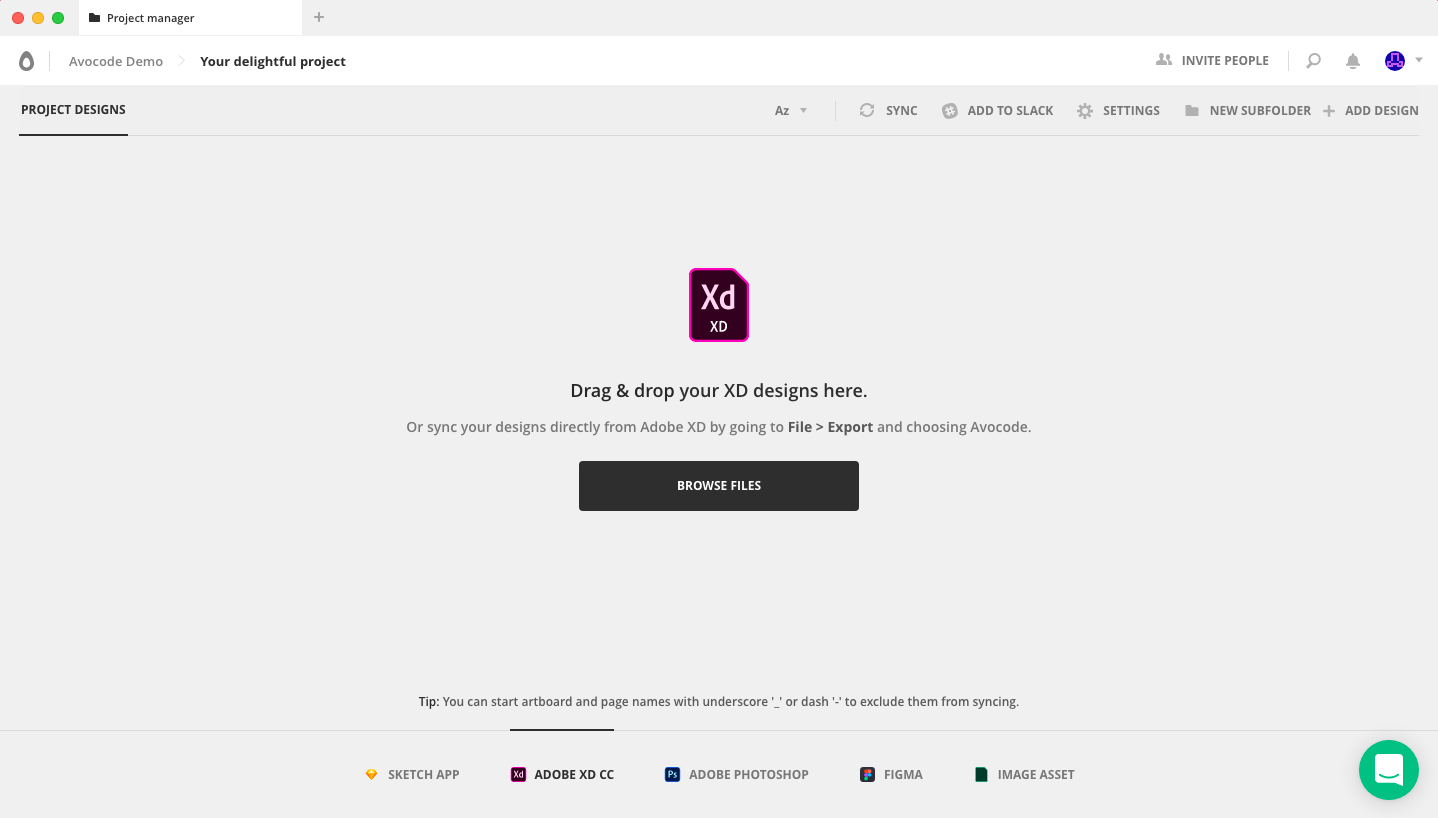Open the Avocode Demo breadcrumb
1438x818 pixels.
point(116,61)
